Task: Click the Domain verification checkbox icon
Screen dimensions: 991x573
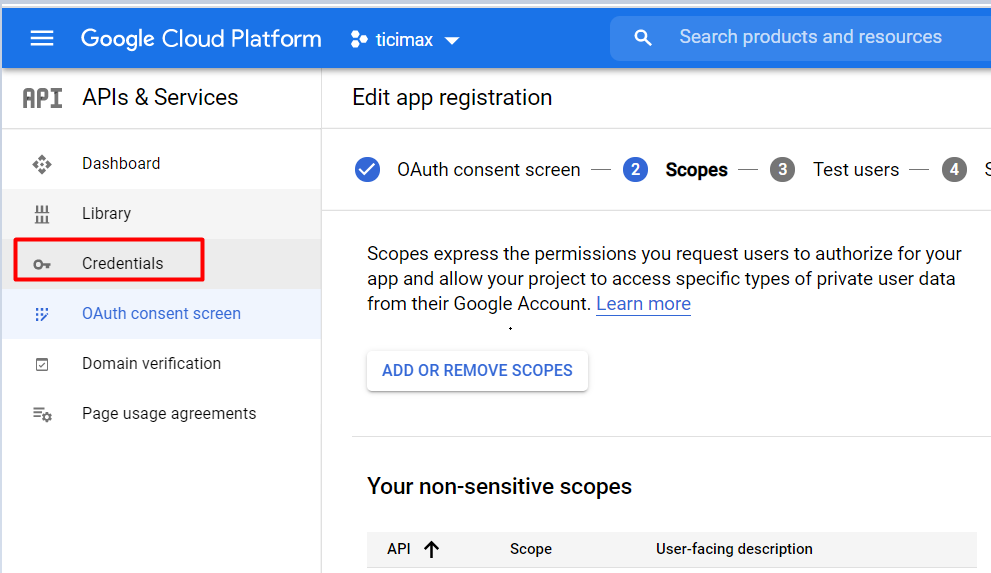Action: coord(42,364)
